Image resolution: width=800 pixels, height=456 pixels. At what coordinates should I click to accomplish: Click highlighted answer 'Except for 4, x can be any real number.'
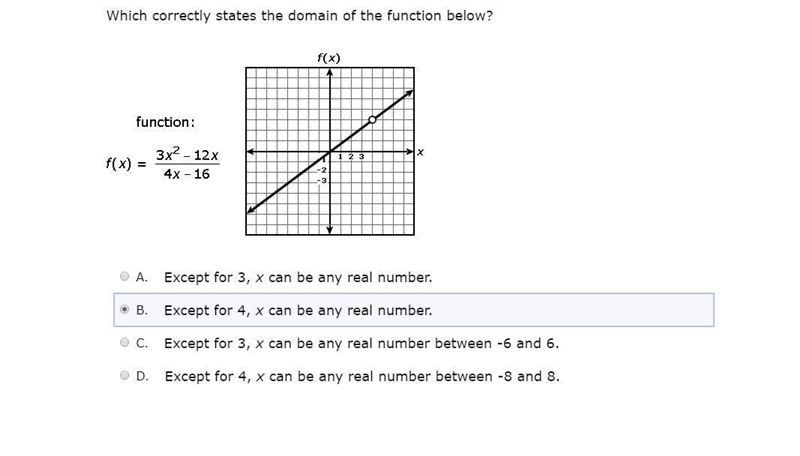tap(298, 310)
